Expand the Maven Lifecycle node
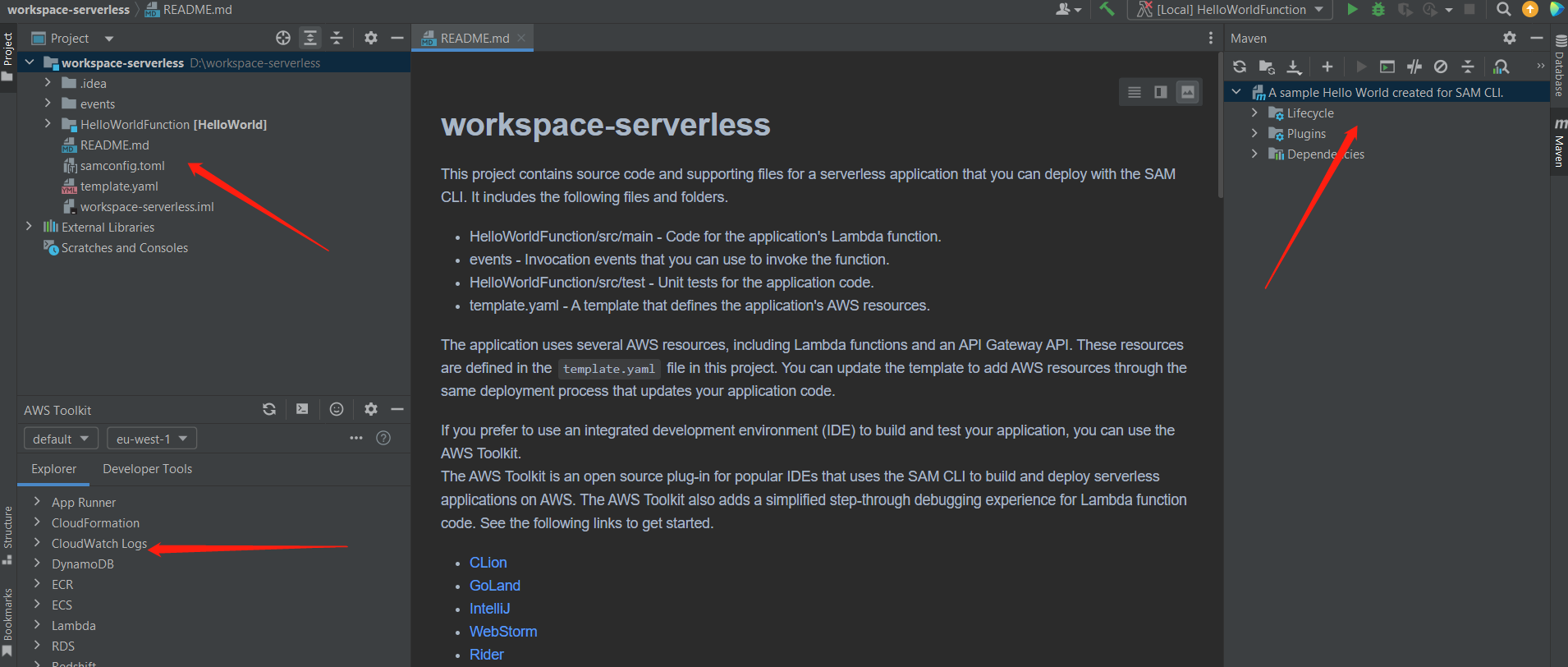 point(1254,113)
